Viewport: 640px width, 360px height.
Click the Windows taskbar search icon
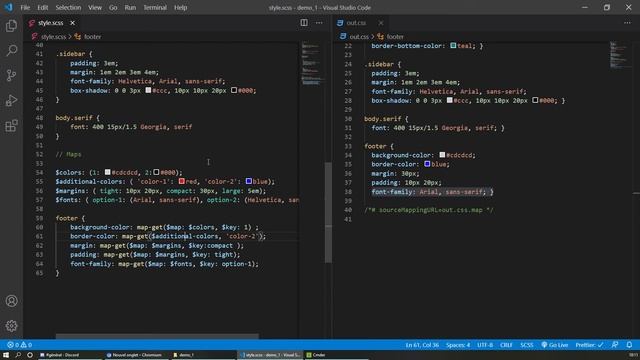pos(18,355)
